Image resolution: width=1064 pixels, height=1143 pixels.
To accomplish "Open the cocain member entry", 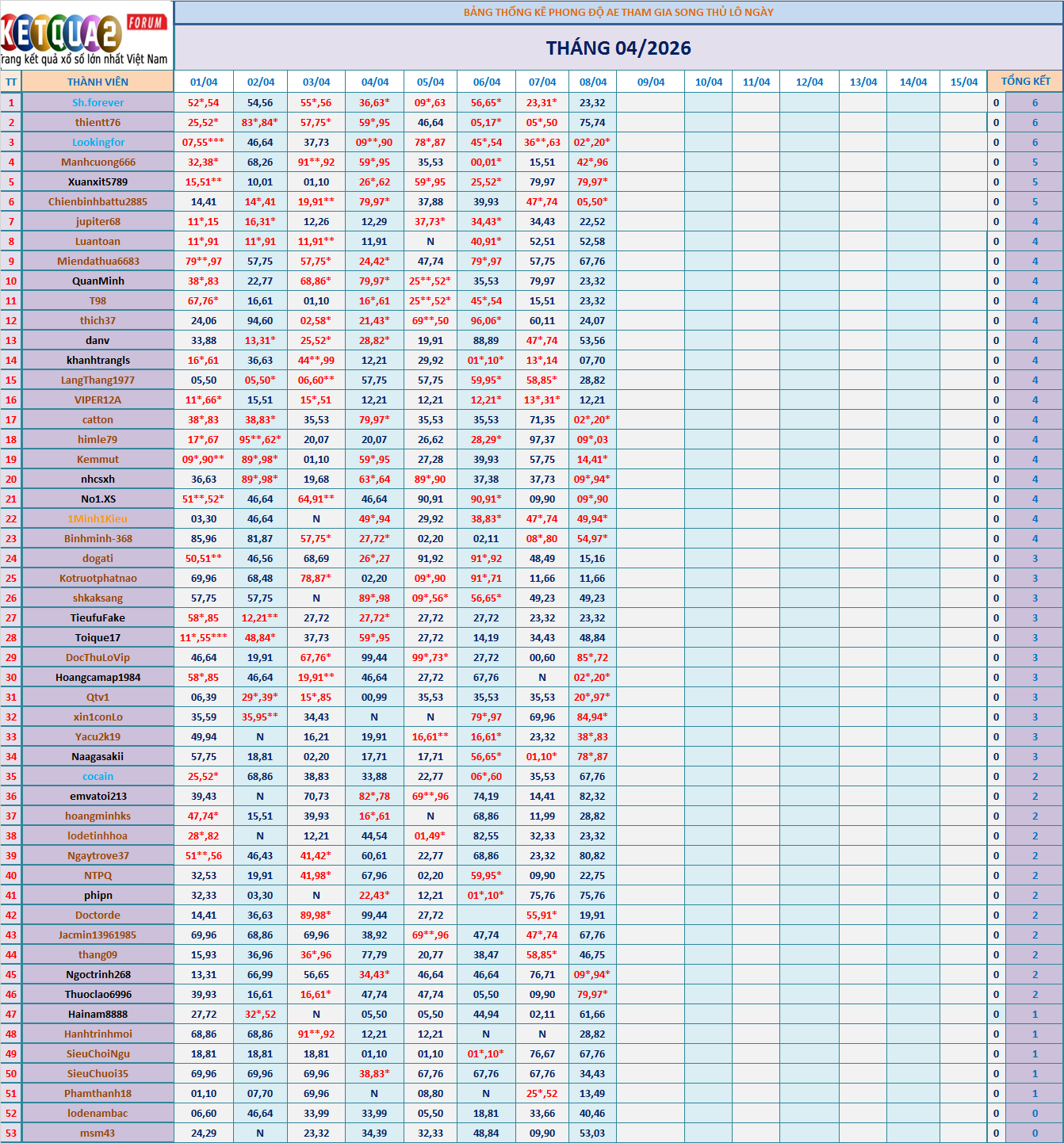I will pos(98,776).
